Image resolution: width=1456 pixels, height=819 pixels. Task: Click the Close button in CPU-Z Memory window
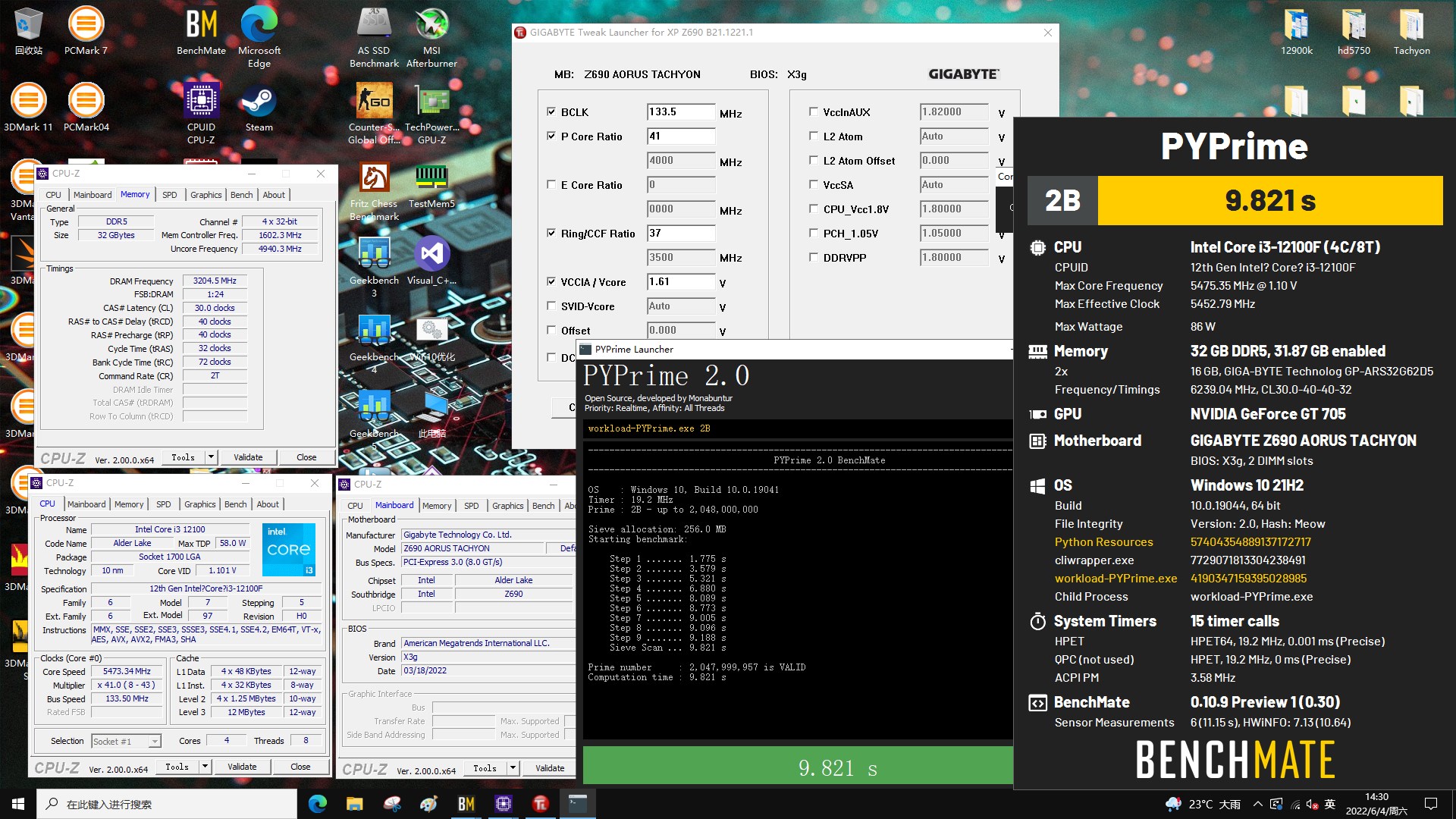tap(306, 457)
